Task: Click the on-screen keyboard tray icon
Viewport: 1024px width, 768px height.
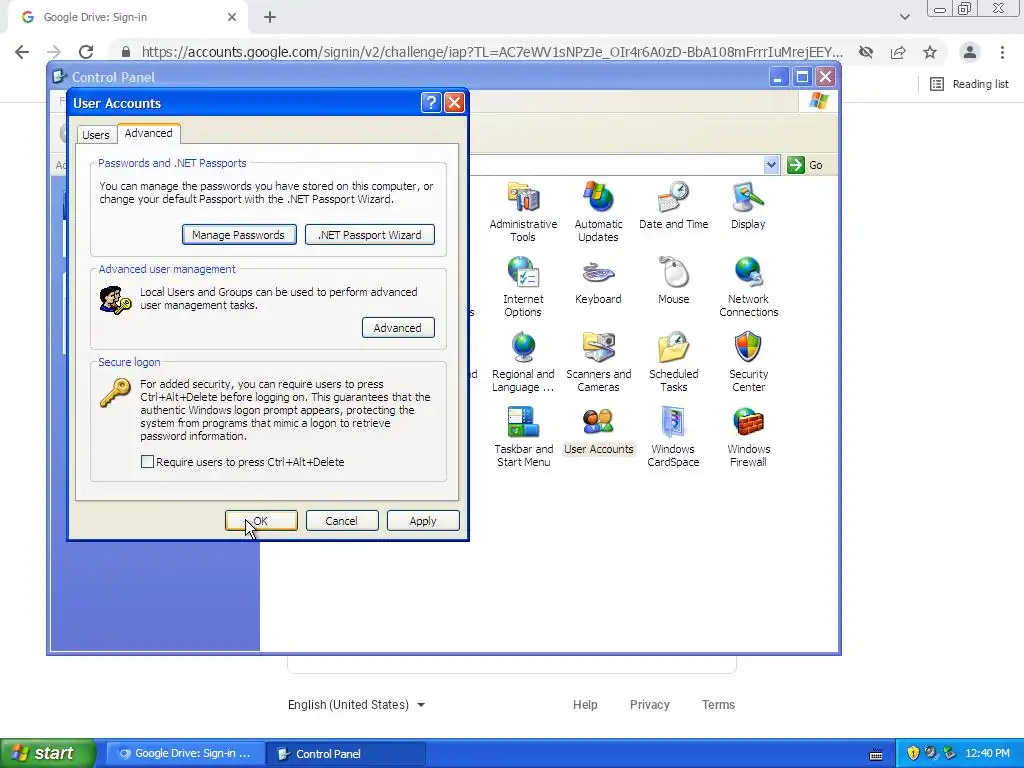Action: click(x=876, y=754)
